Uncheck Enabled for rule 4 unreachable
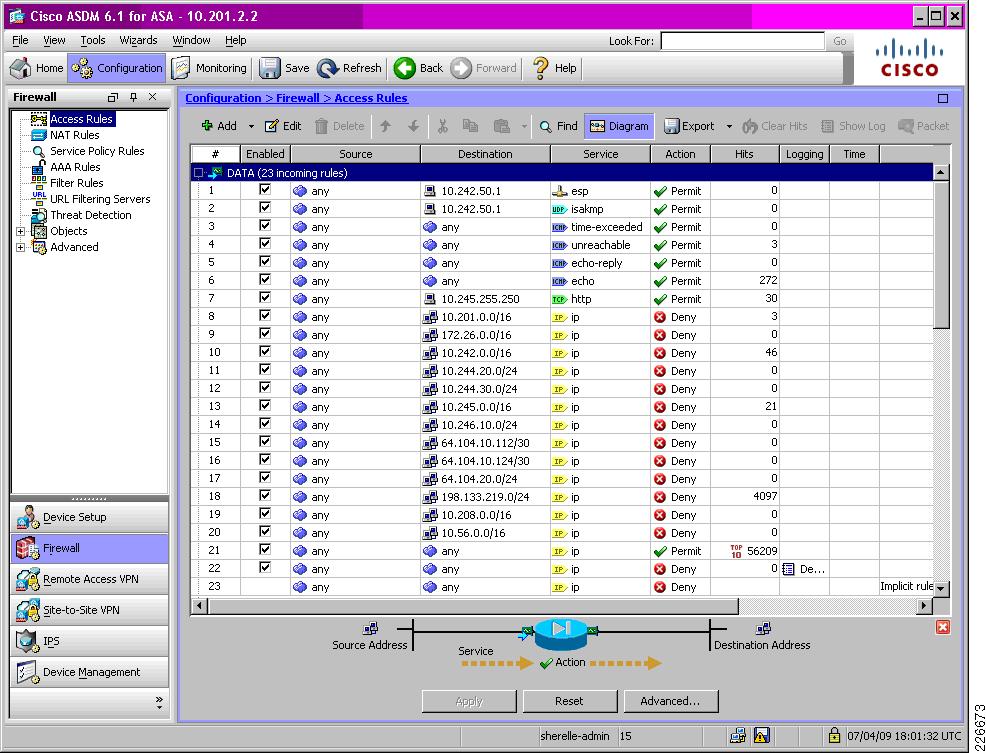The width and height of the screenshot is (986, 753). click(x=265, y=243)
